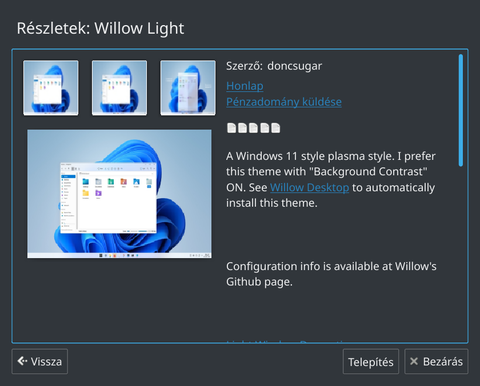Click the vertical scrollbar handle
The width and height of the screenshot is (480, 386).
point(461,110)
